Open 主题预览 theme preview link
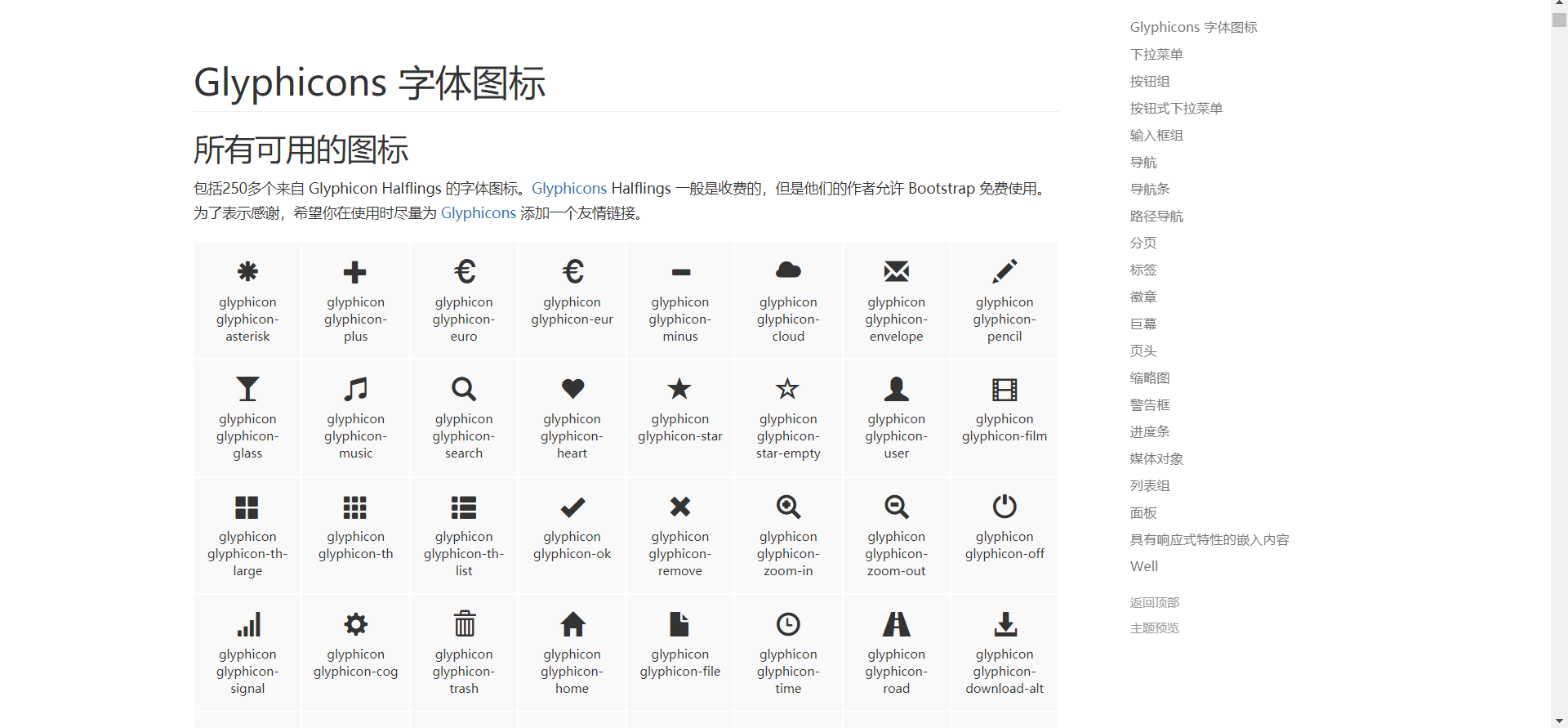The image size is (1568, 728). pos(1155,628)
